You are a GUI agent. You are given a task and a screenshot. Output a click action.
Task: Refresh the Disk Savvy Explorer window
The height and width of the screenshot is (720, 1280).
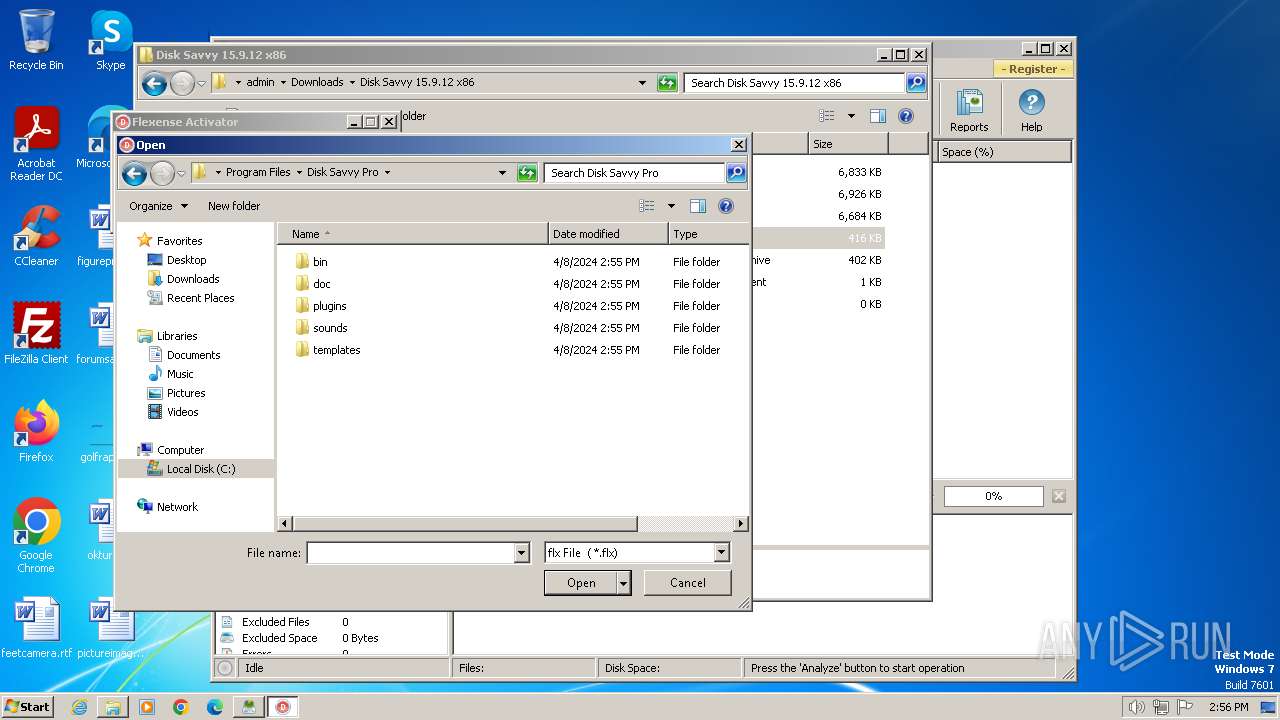coord(667,83)
